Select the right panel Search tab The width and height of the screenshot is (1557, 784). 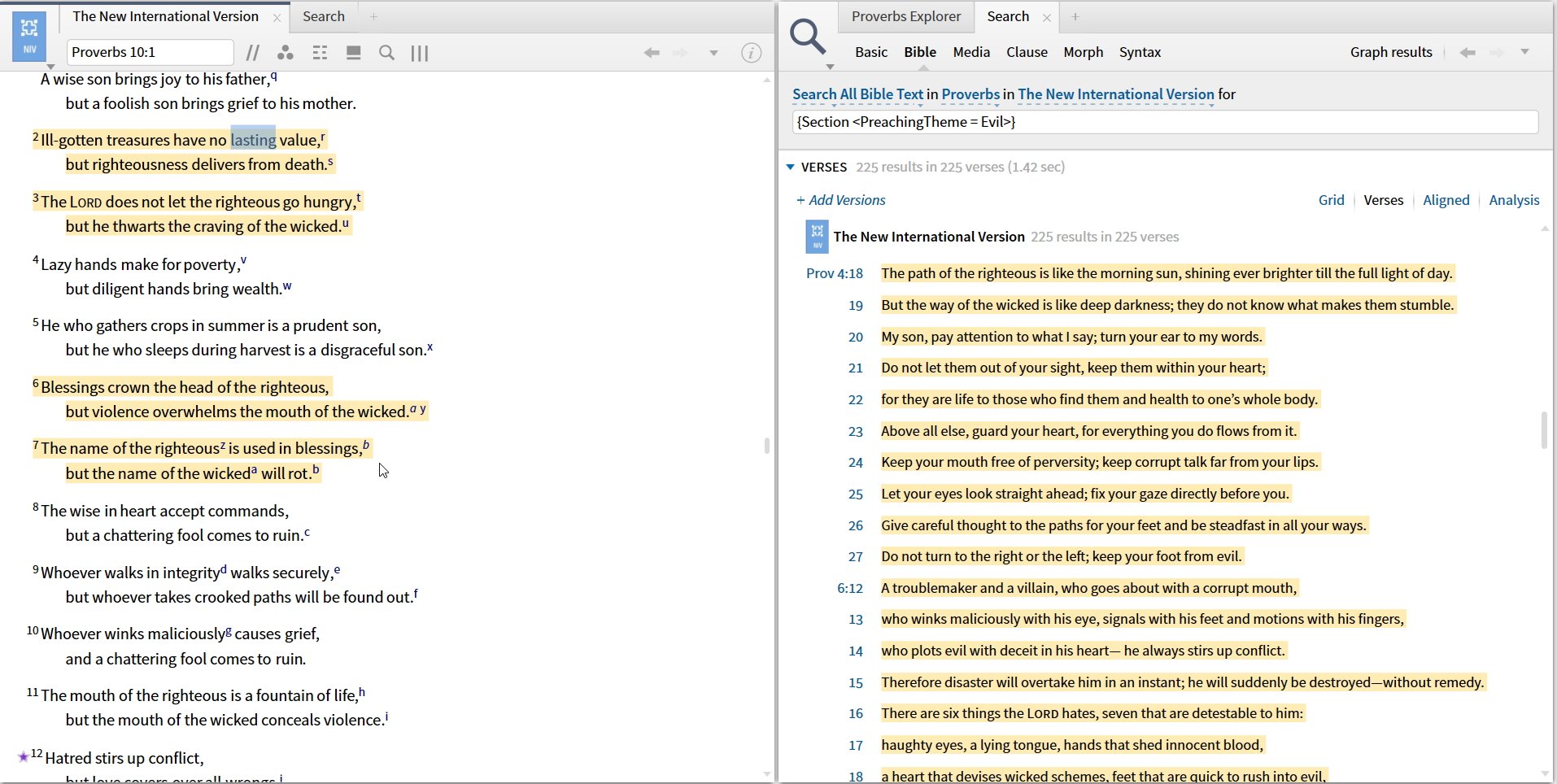(x=1008, y=16)
